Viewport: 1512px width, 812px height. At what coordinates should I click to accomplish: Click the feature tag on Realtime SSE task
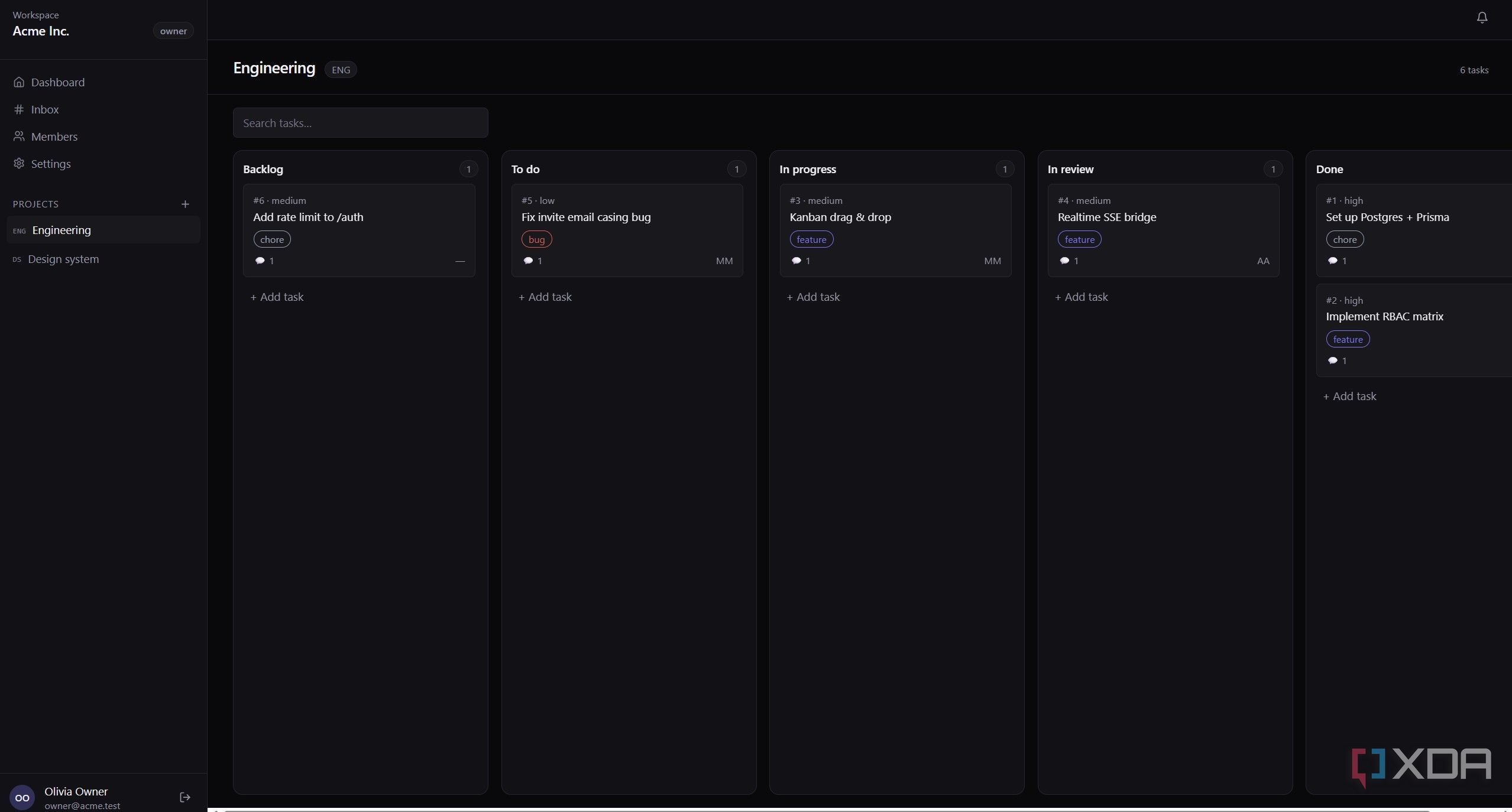[1080, 239]
